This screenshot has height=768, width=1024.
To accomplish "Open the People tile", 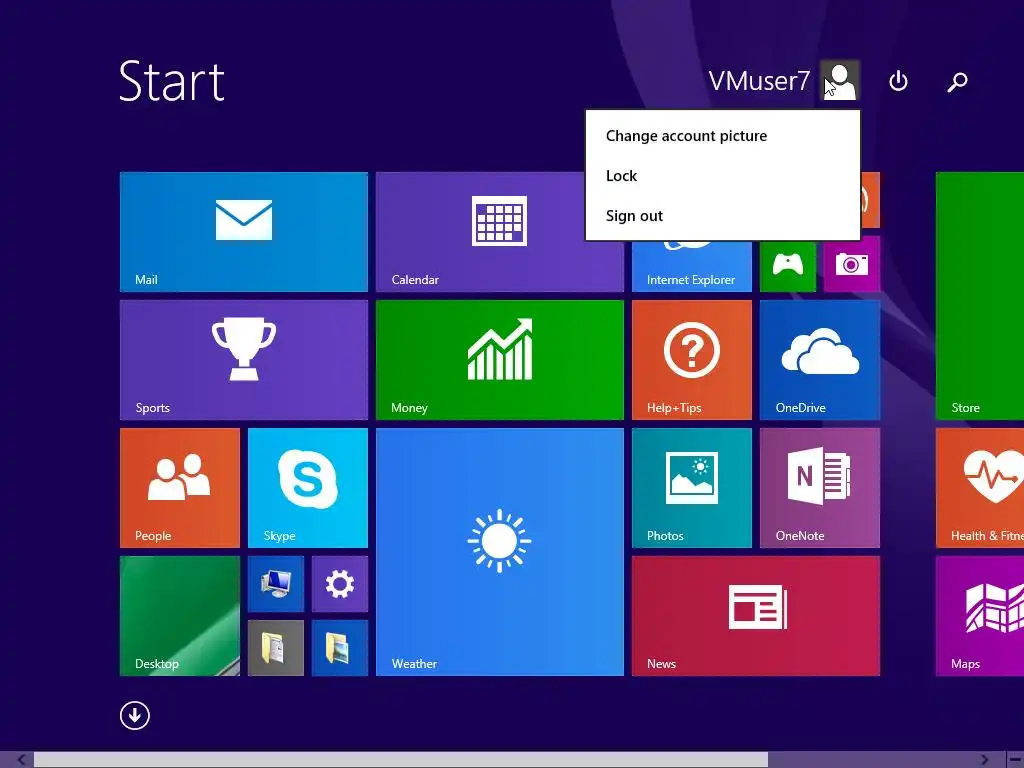I will coord(180,488).
